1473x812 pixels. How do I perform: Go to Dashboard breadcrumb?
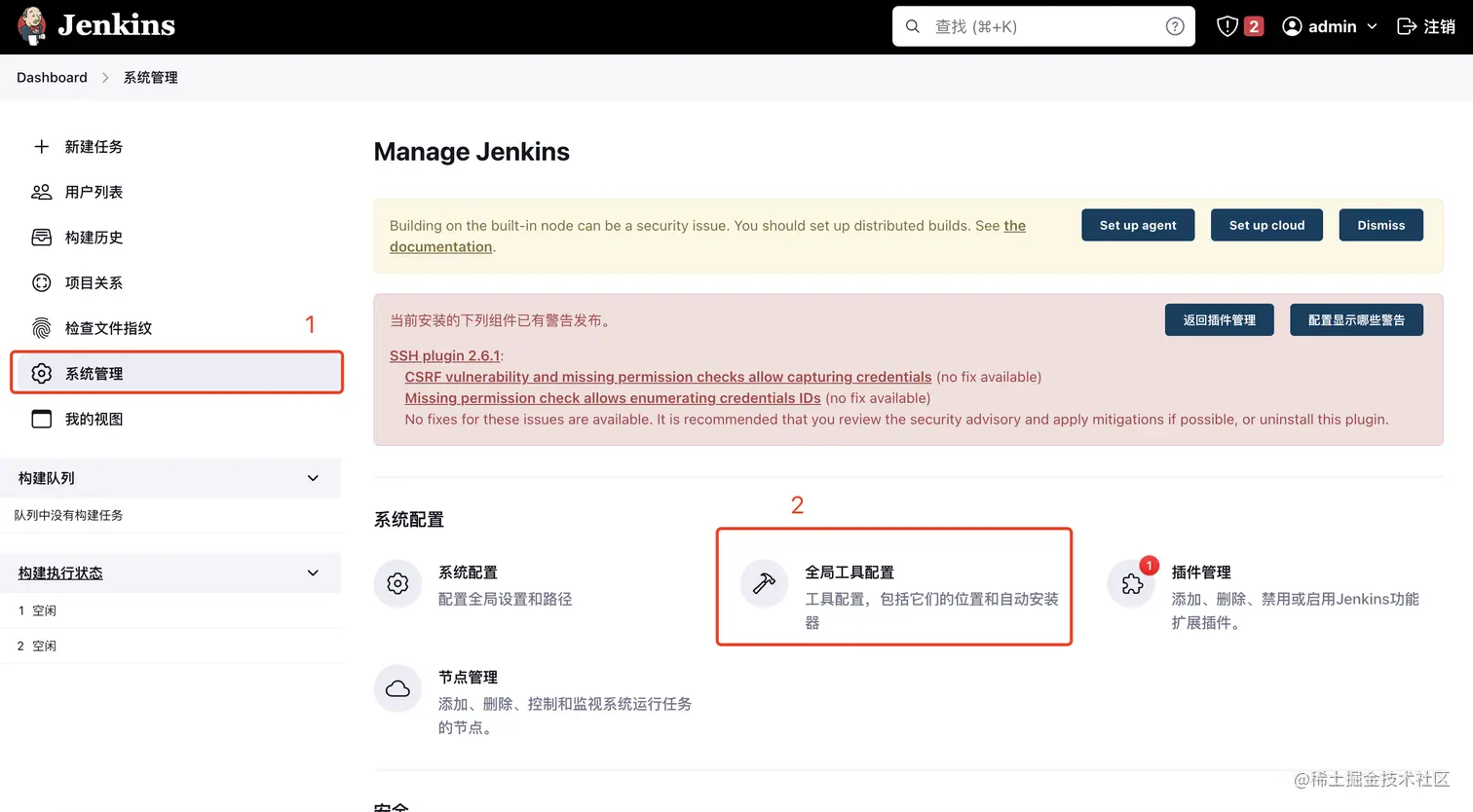tap(52, 78)
